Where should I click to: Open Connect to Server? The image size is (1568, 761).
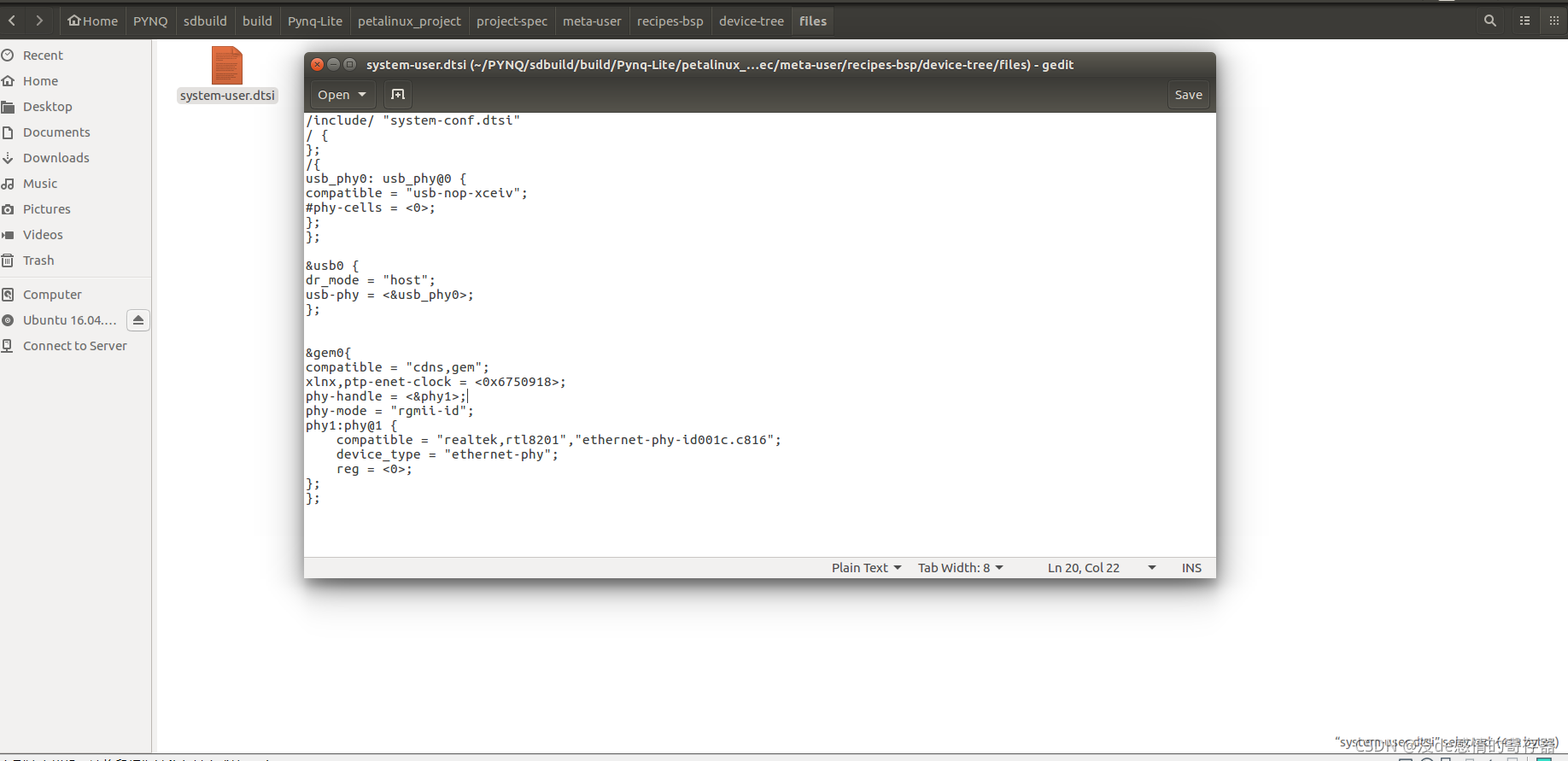75,346
